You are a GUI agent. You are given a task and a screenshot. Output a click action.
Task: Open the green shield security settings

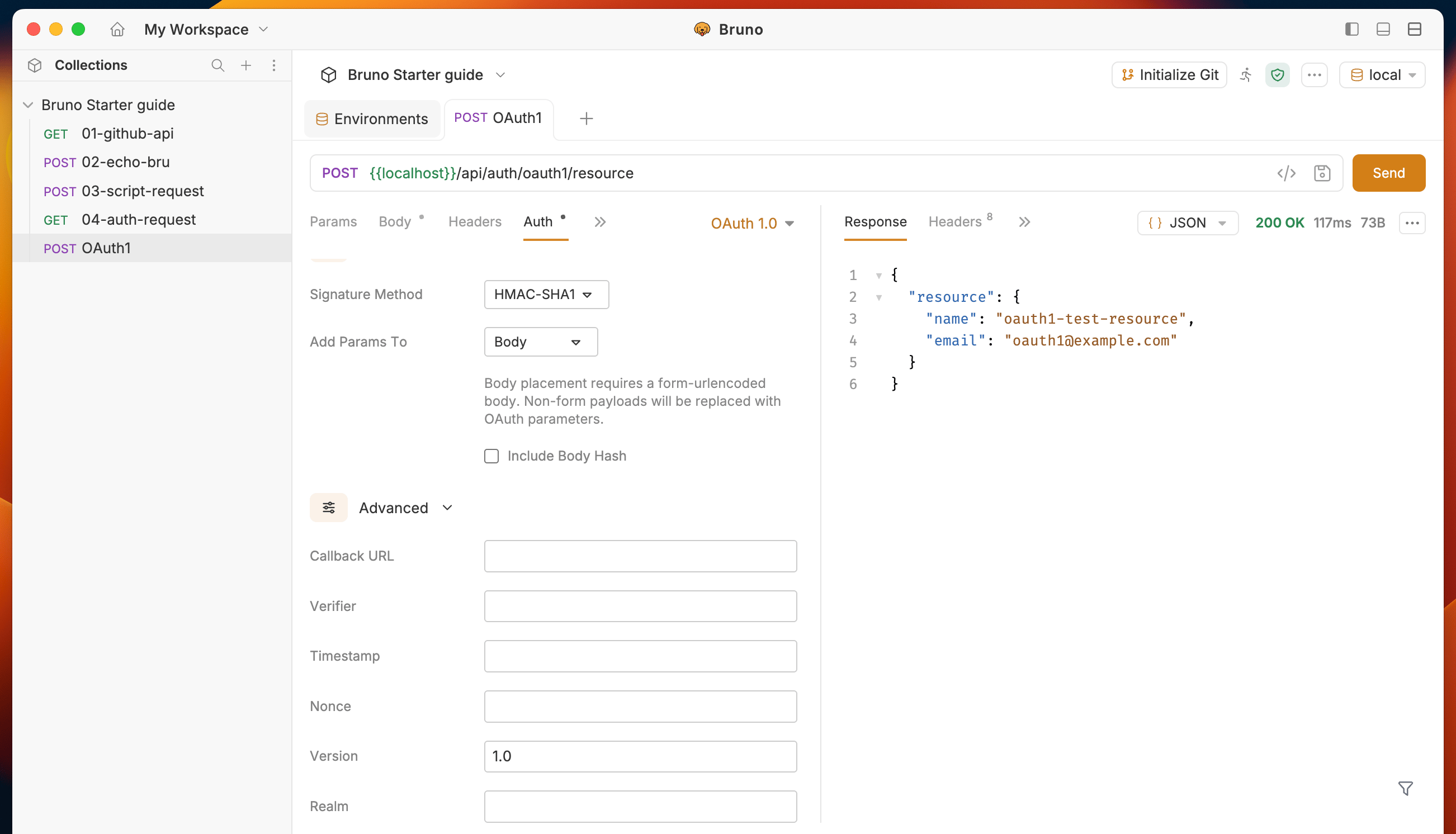tap(1277, 75)
